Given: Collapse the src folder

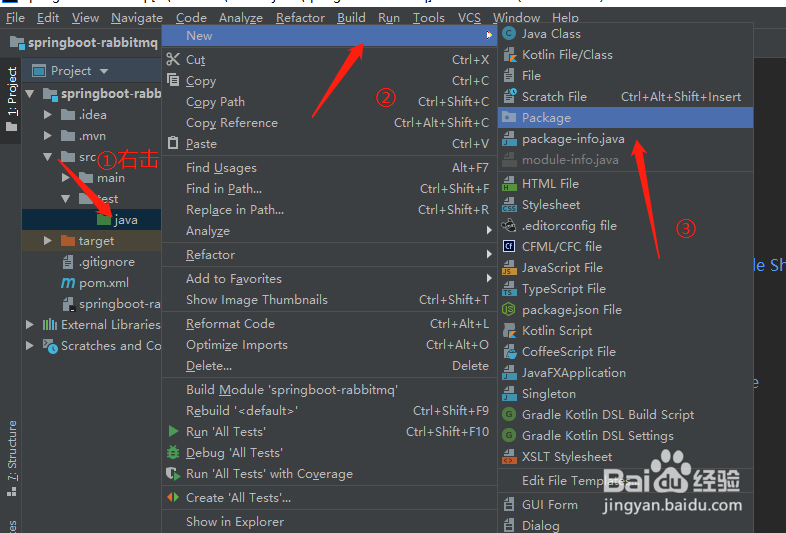Looking at the screenshot, I should tap(48, 157).
